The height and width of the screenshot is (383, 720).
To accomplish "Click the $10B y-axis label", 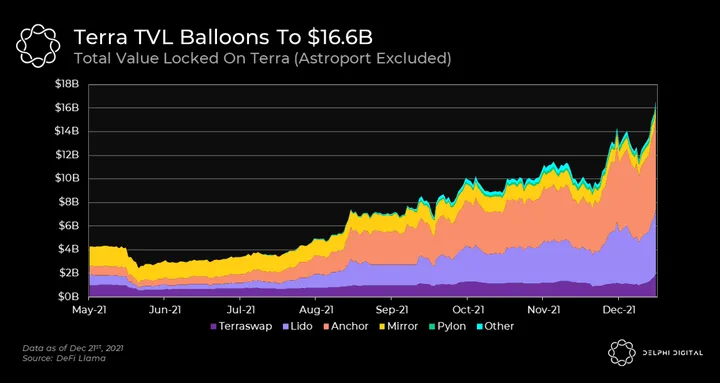I will click(66, 178).
